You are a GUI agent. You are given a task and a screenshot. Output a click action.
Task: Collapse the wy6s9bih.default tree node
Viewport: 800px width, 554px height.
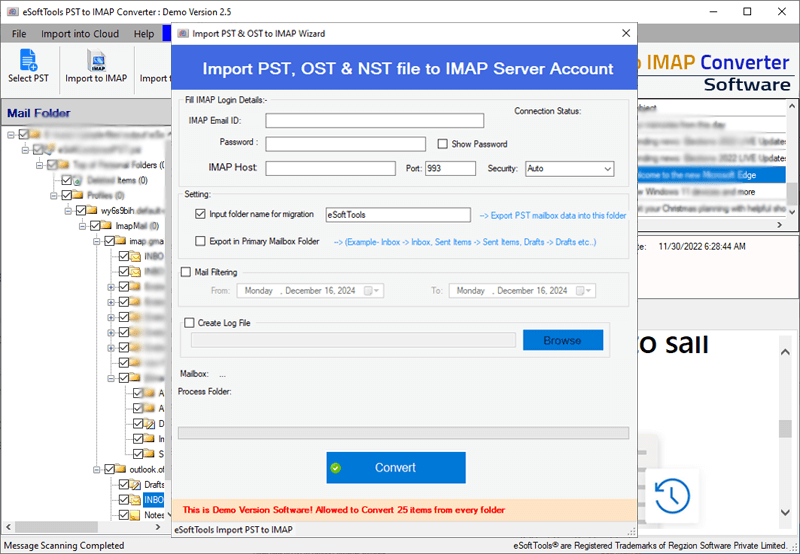(68, 210)
